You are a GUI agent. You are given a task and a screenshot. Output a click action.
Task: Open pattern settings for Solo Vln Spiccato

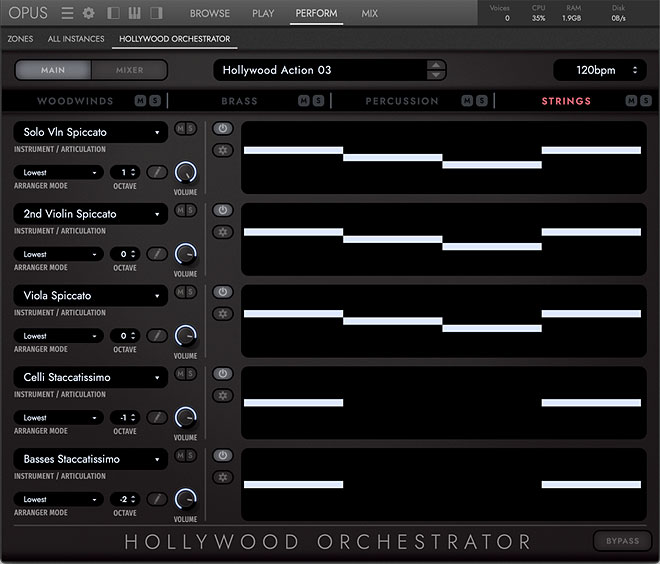point(223,150)
